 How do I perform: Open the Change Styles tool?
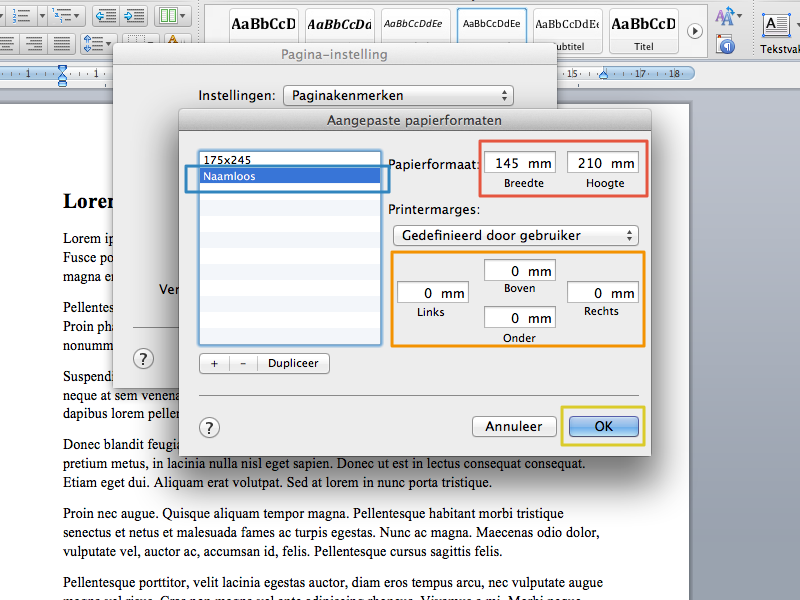click(x=727, y=16)
